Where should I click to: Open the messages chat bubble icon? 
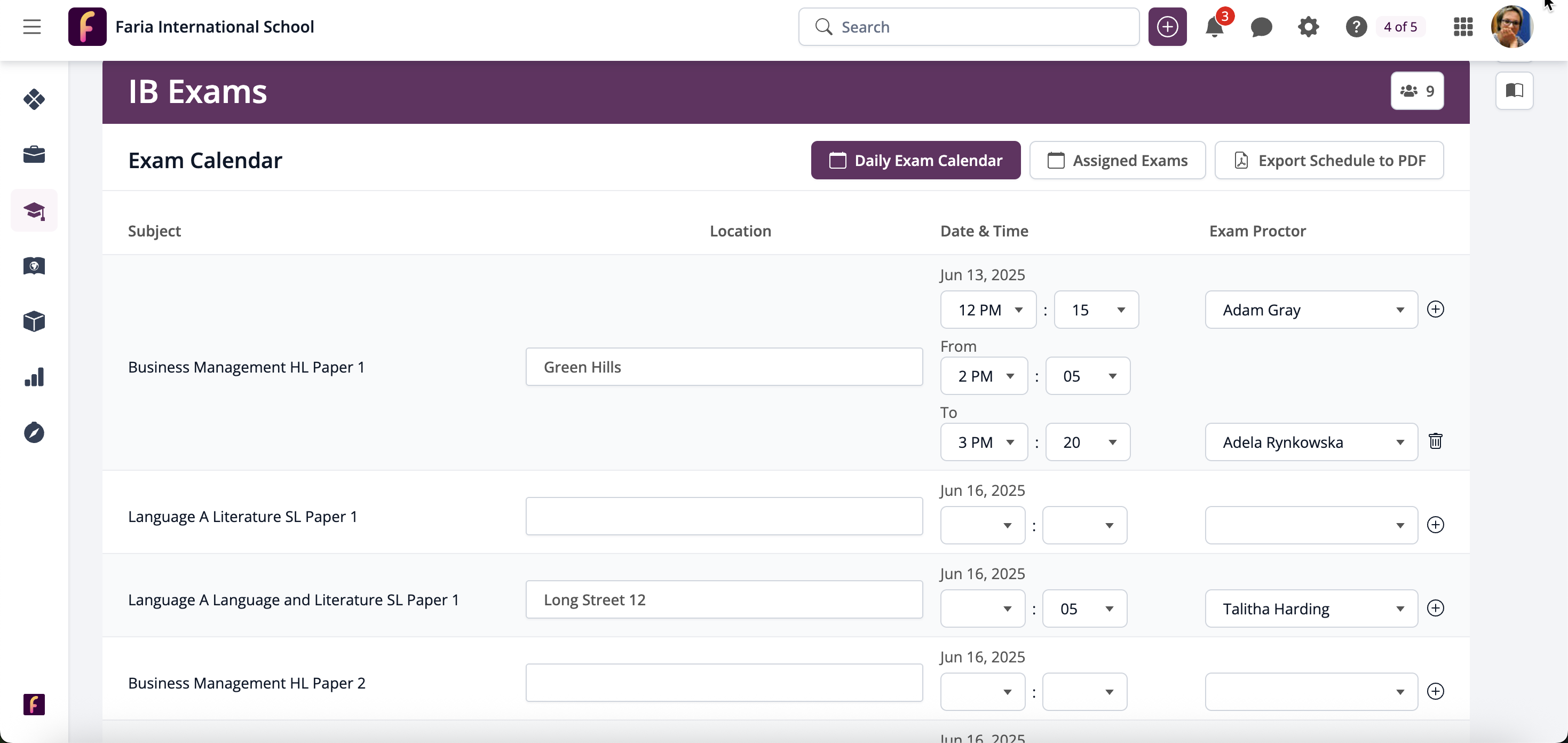click(x=1261, y=27)
